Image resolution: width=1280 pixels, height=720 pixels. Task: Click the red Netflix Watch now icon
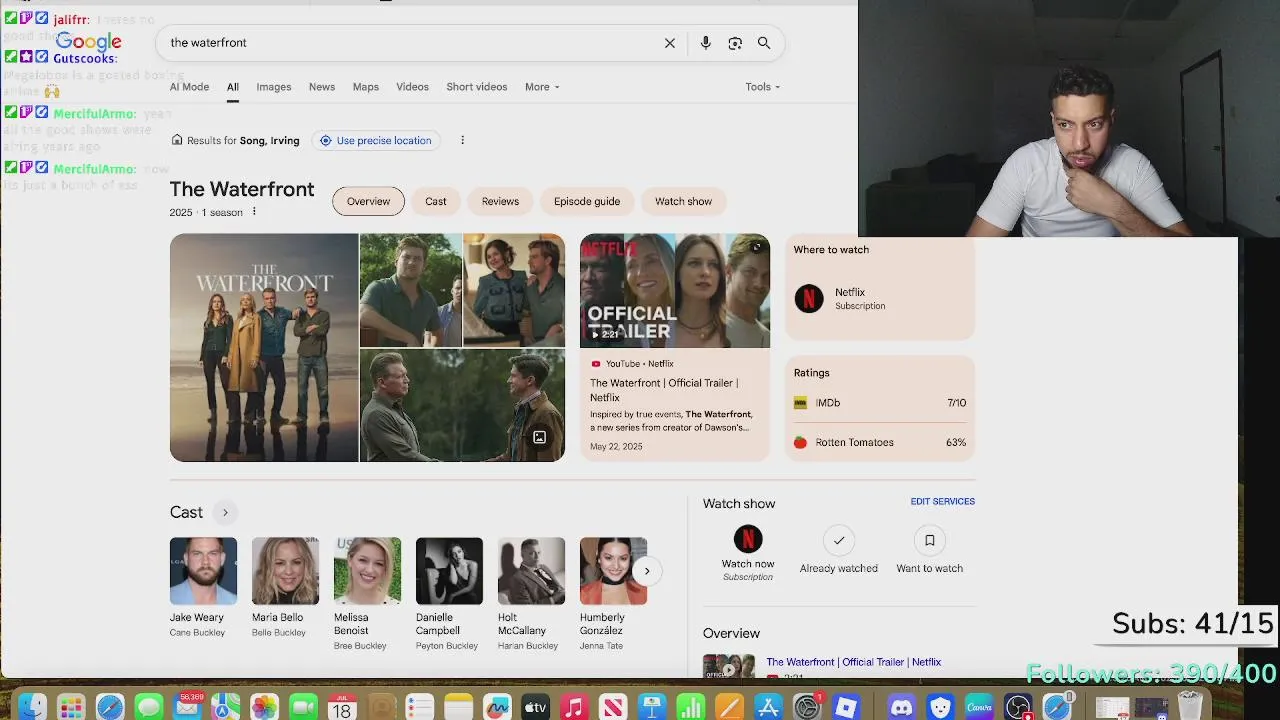coord(748,539)
